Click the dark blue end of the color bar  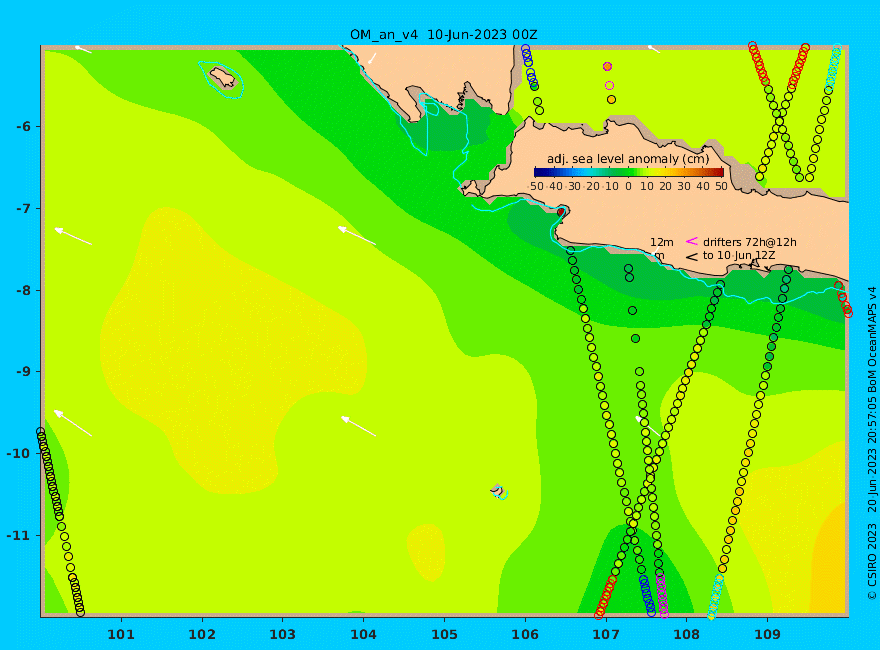(538, 172)
